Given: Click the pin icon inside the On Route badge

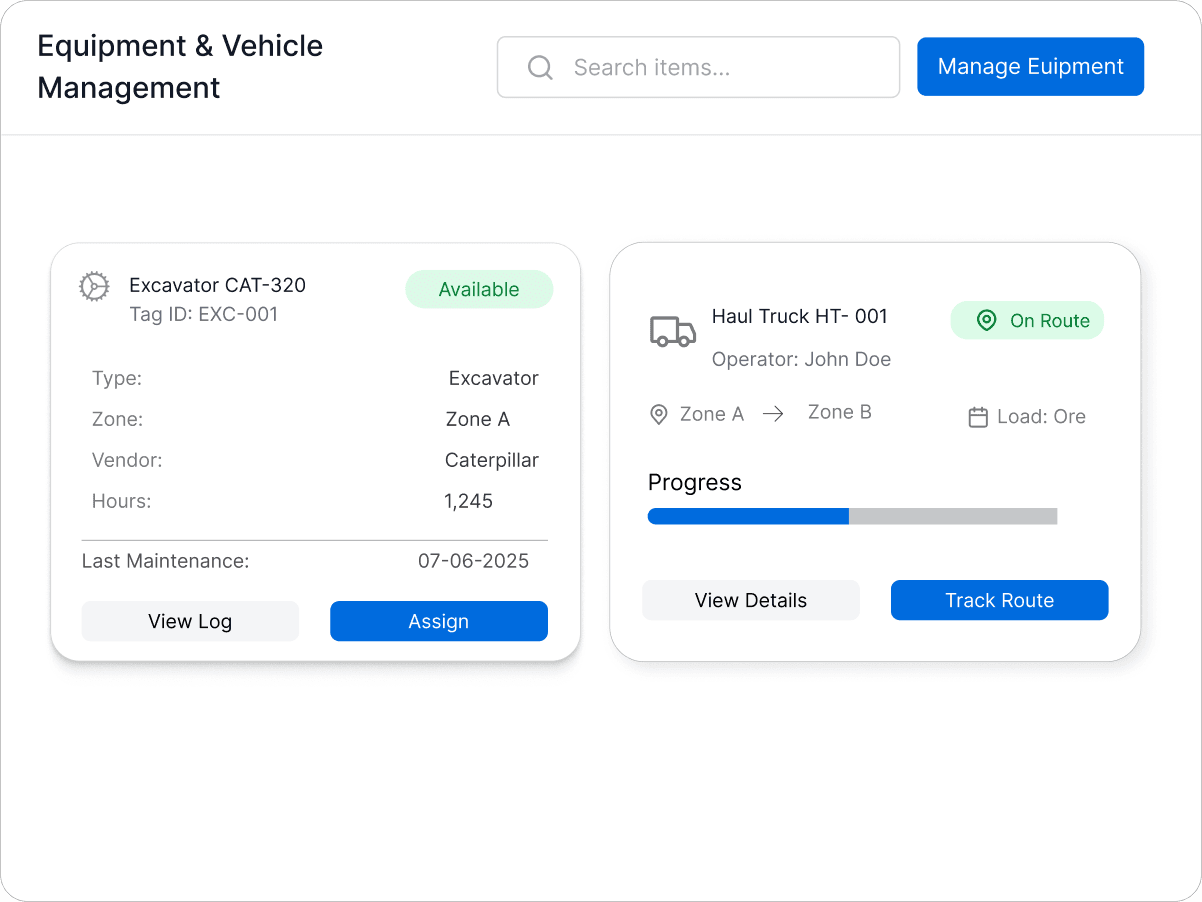Looking at the screenshot, I should click(x=986, y=320).
